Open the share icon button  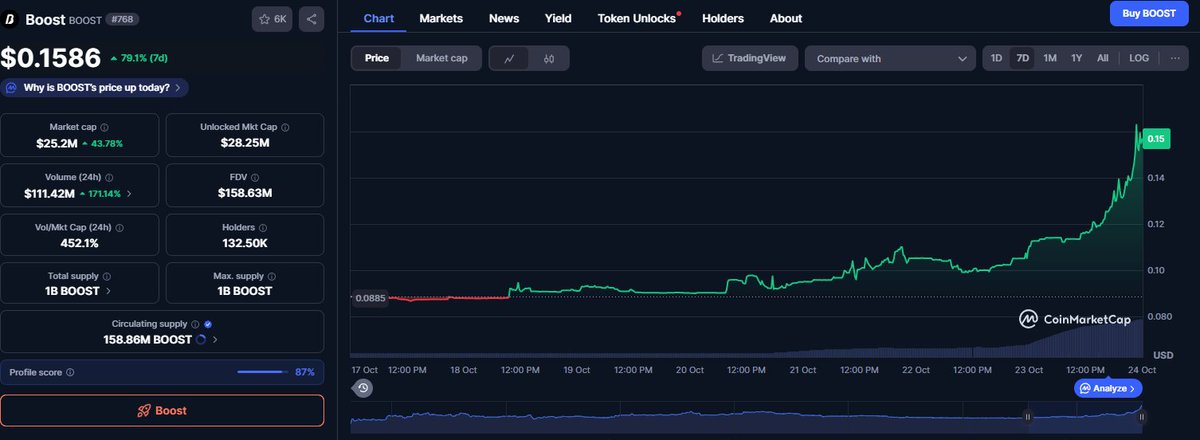coord(311,19)
